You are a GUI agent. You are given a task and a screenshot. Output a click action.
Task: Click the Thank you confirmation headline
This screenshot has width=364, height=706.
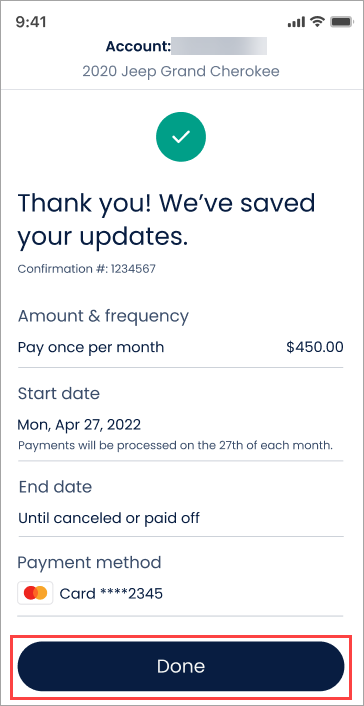166,220
